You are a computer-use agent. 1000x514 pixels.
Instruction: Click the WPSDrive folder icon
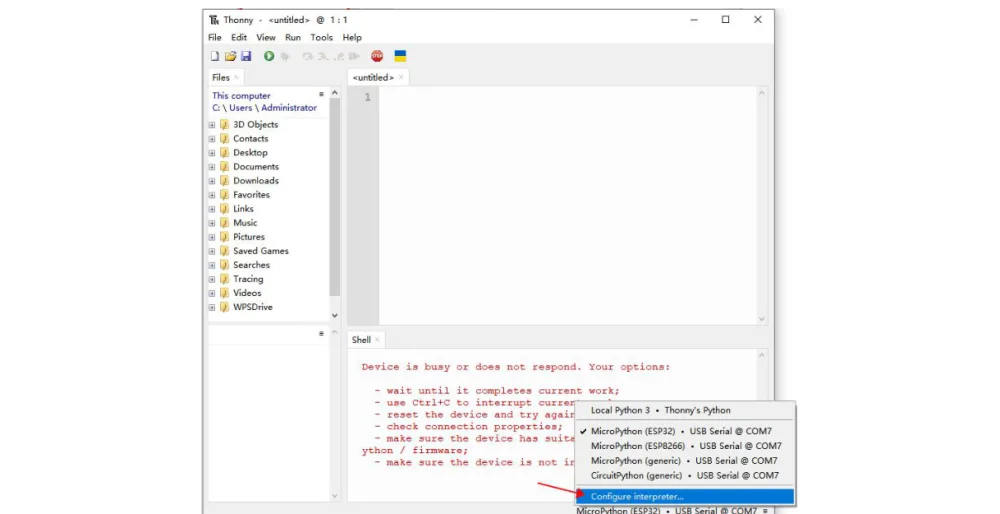point(224,307)
